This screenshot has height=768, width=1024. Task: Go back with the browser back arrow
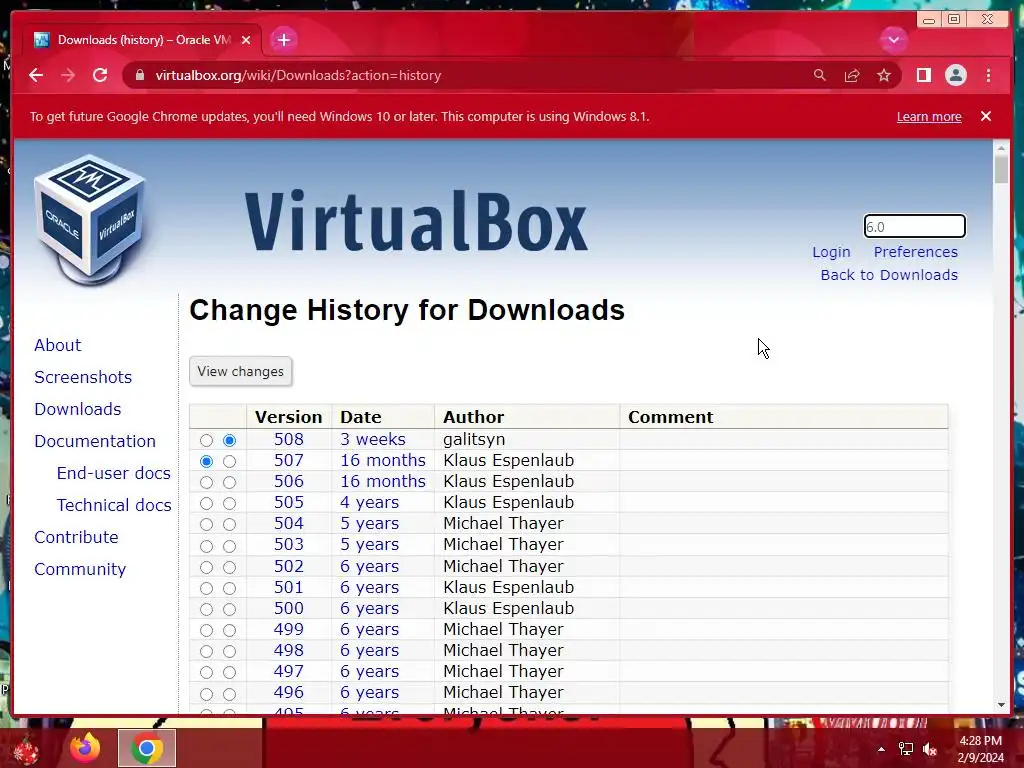click(36, 75)
